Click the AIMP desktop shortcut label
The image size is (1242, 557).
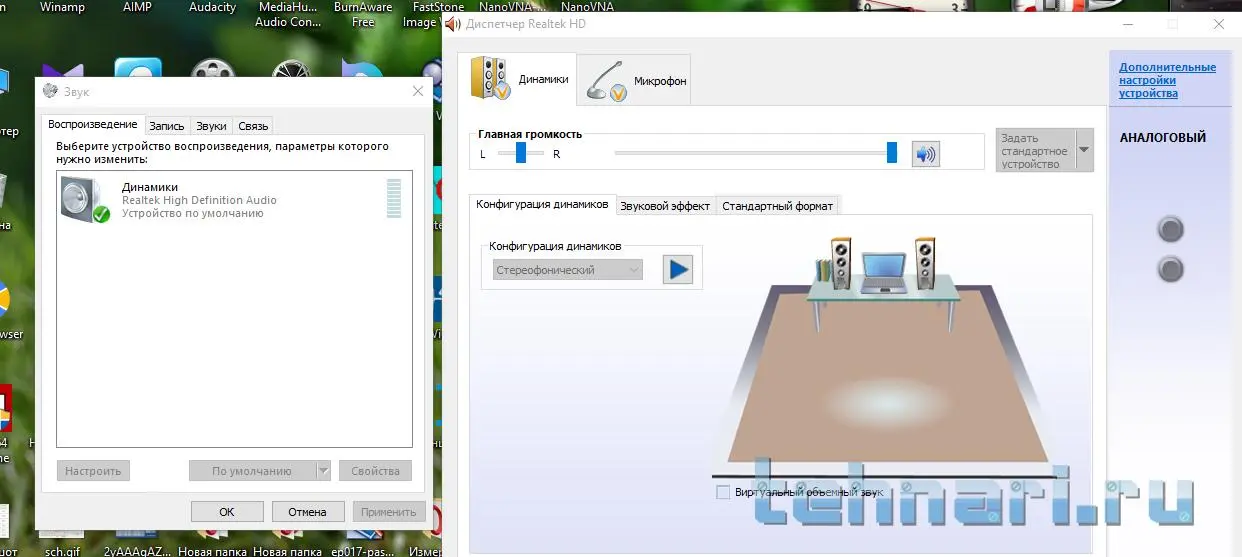point(136,7)
